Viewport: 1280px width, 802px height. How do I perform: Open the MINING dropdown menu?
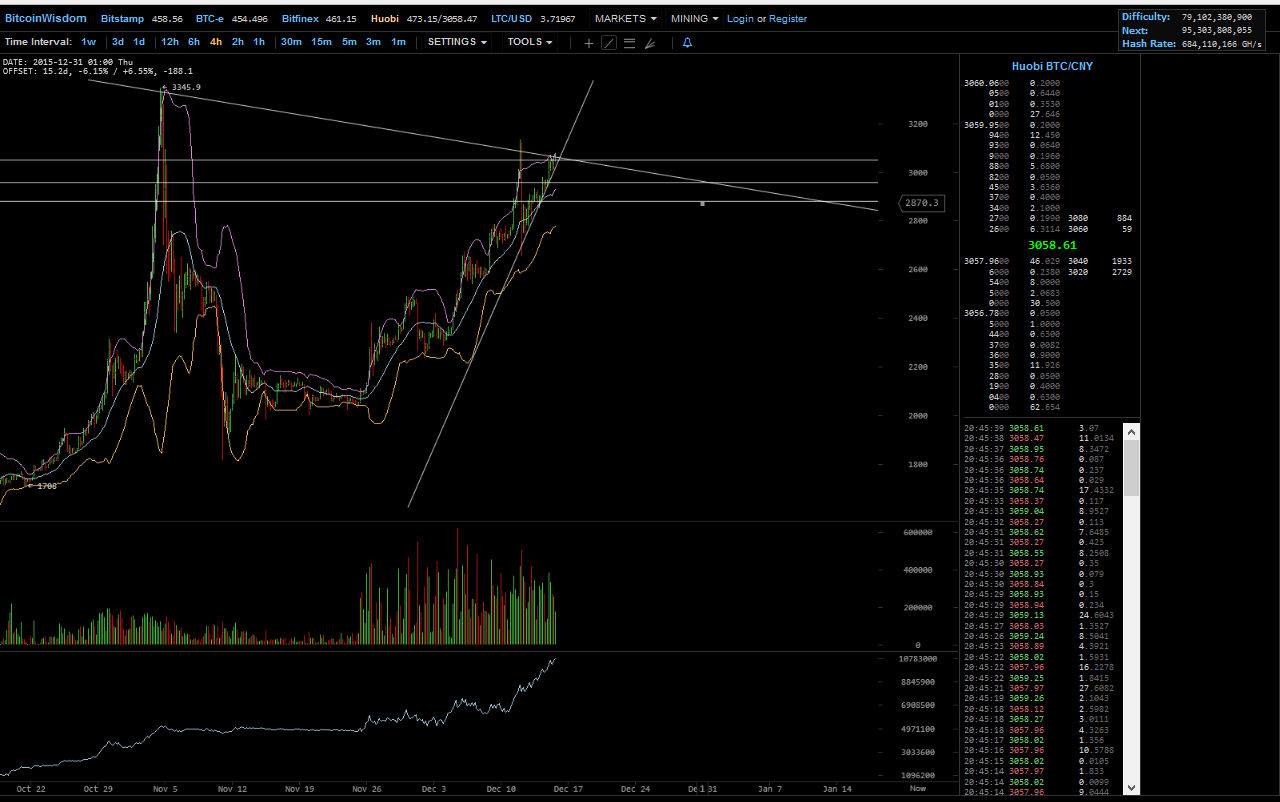pos(694,18)
